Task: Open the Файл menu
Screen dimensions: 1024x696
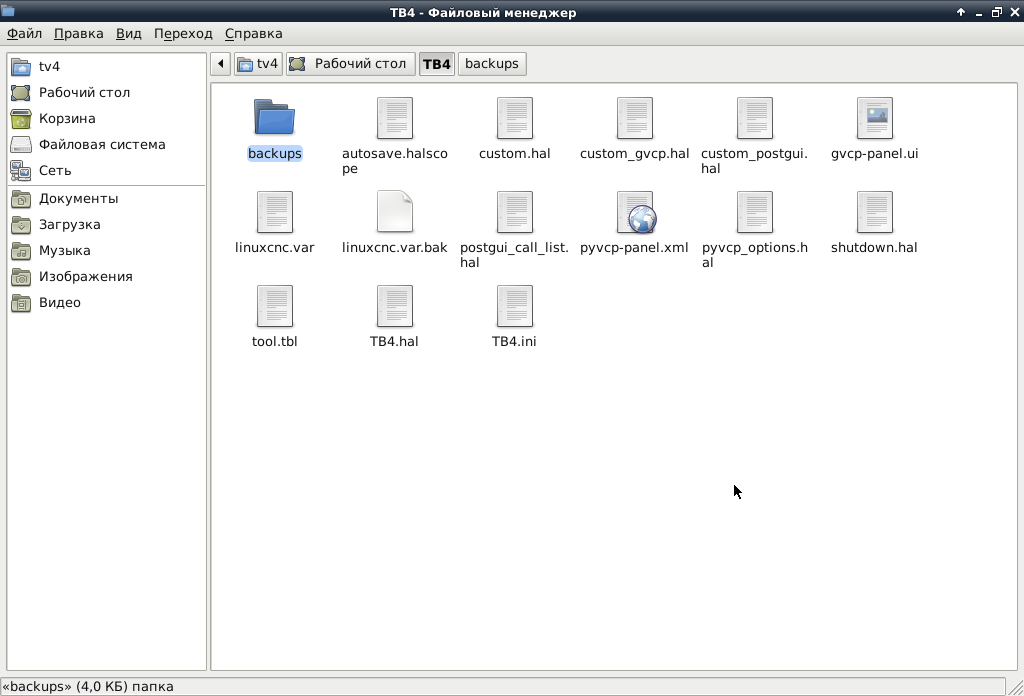Action: click(24, 34)
